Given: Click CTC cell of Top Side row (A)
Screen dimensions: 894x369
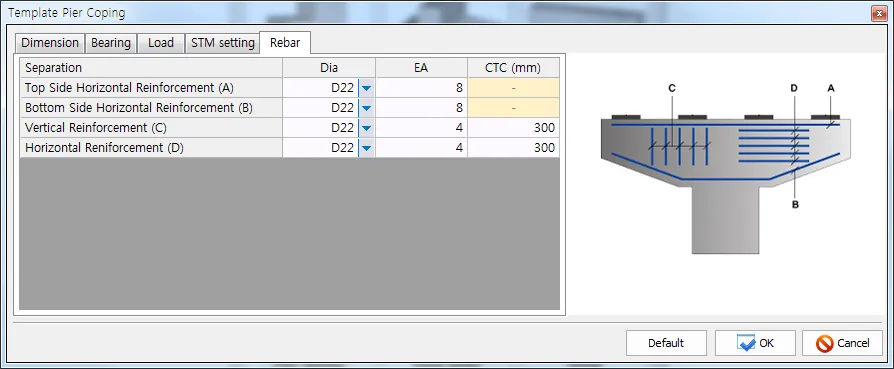Looking at the screenshot, I should (514, 88).
